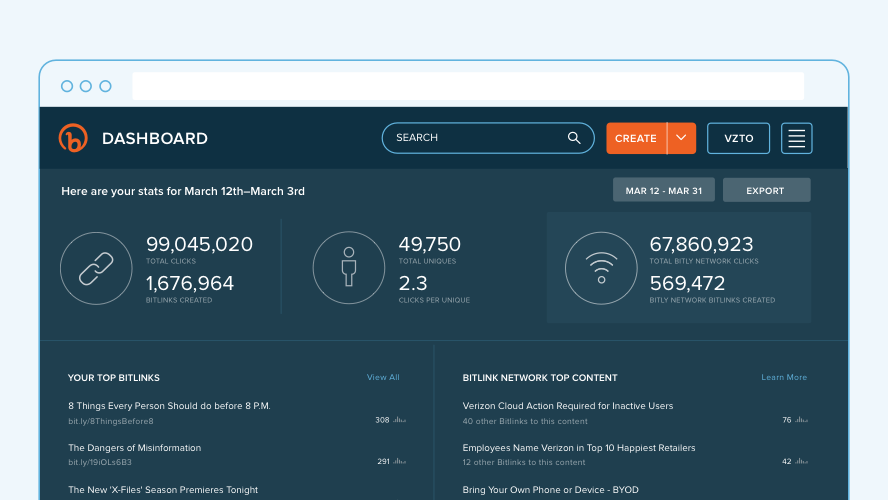Click the Learn More link

point(784,377)
